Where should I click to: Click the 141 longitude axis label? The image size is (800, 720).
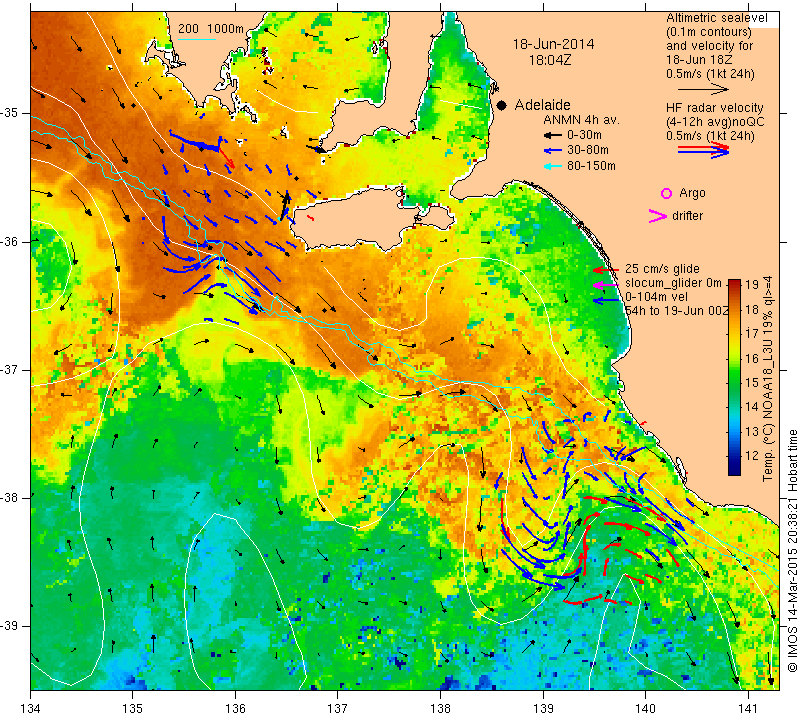coord(748,708)
